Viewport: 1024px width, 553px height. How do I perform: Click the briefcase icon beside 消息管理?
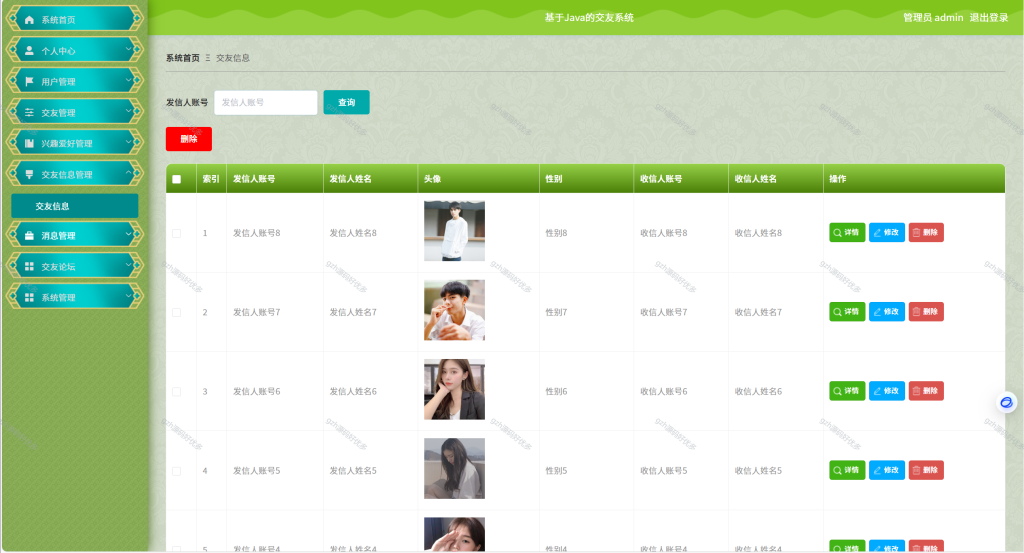29,236
